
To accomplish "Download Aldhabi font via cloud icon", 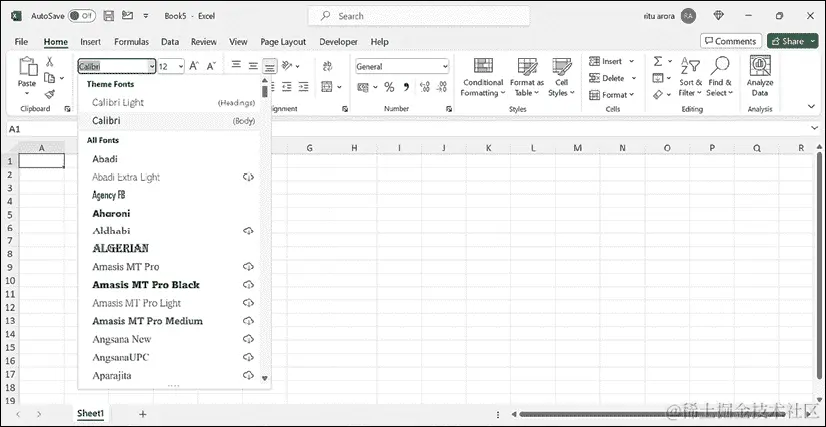I will (248, 231).
